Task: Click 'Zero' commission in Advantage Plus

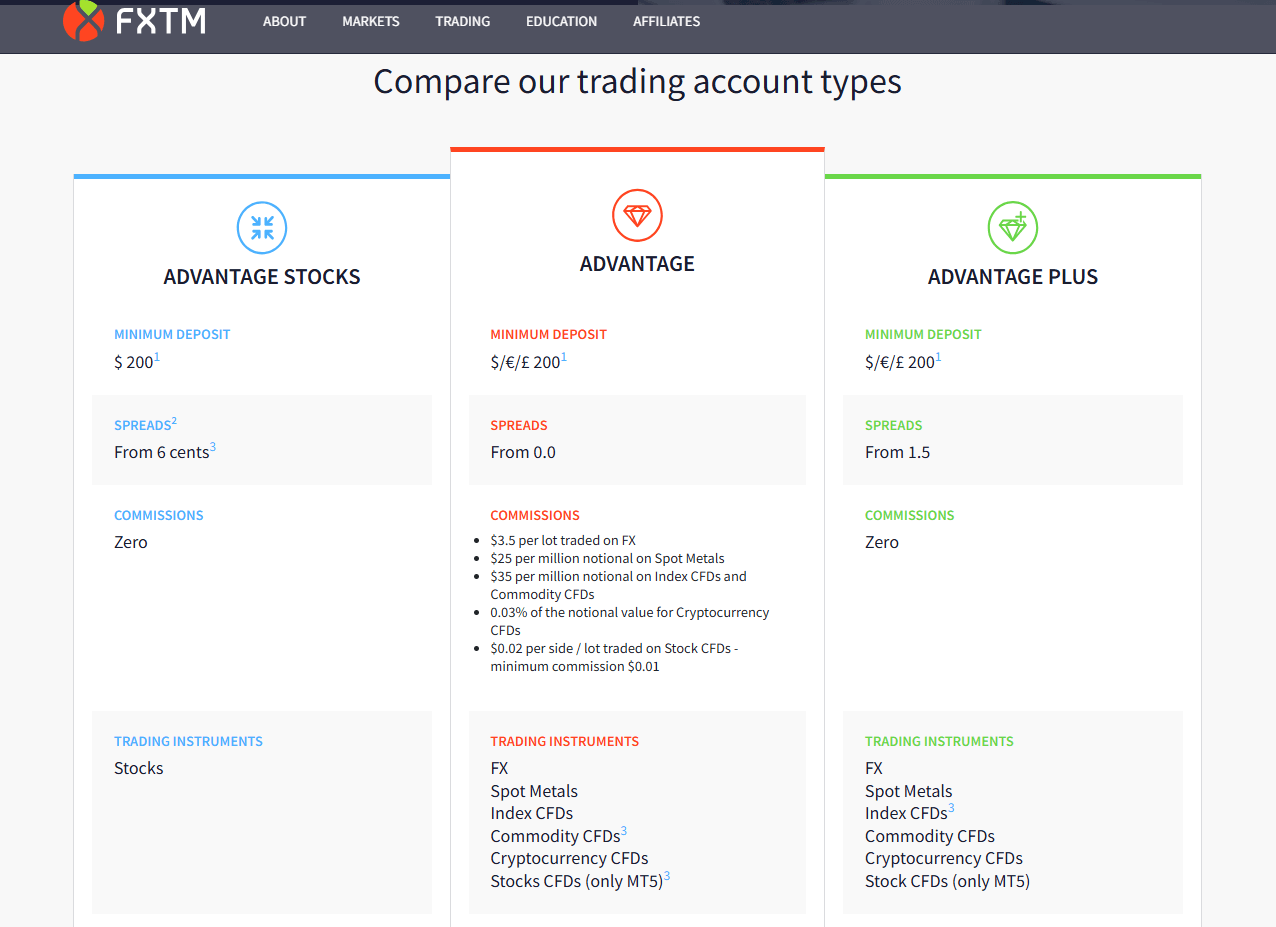Action: (x=882, y=543)
